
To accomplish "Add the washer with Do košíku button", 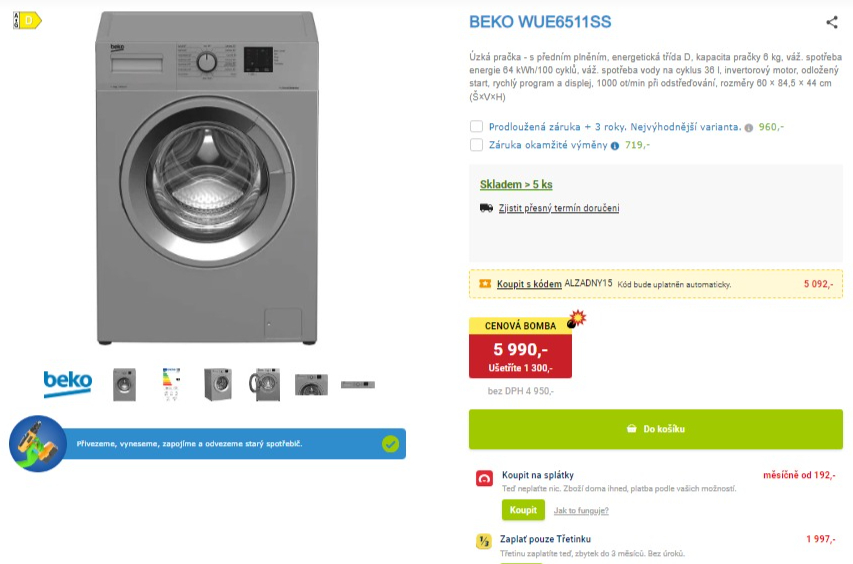I will [656, 429].
